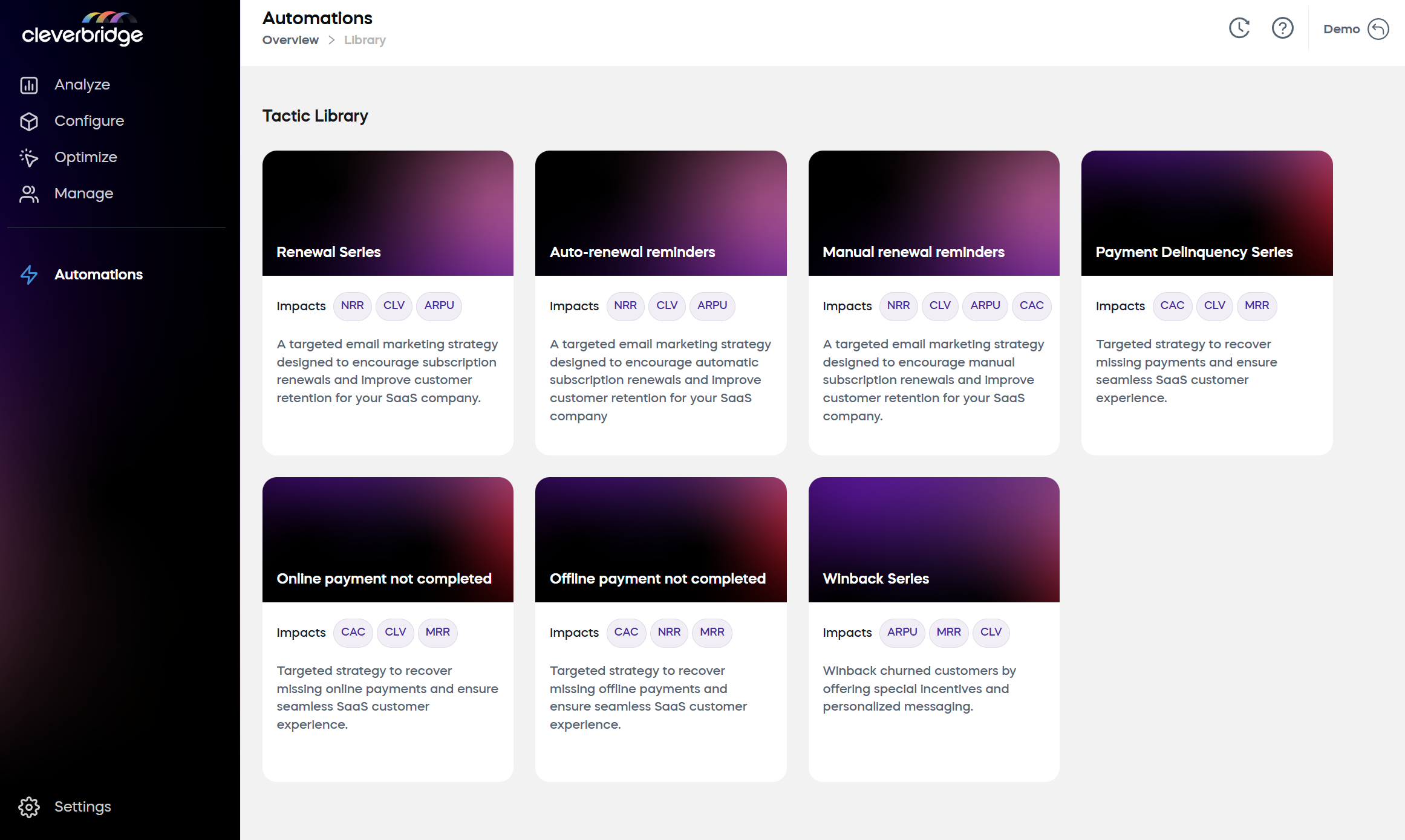The width and height of the screenshot is (1405, 840).
Task: Click the history clock icon top right
Action: point(1240,28)
